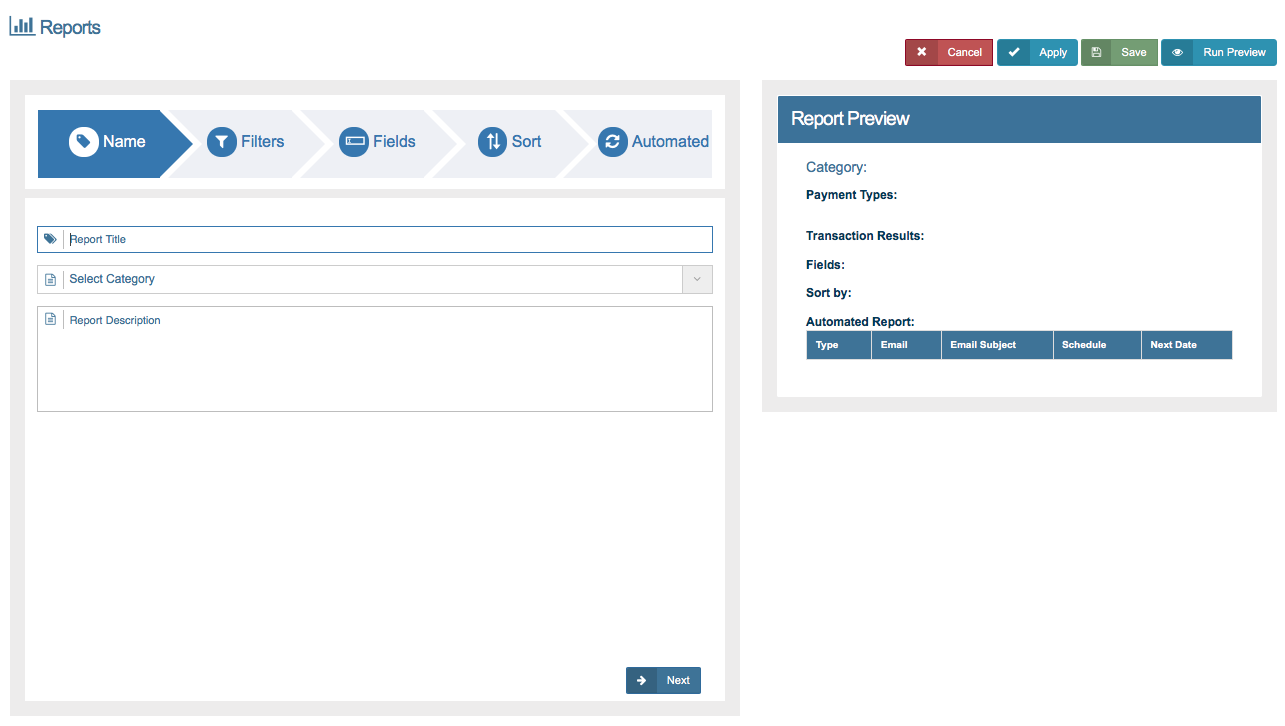1285x726 pixels.
Task: Go to the Automated step
Action: pyautogui.click(x=653, y=142)
